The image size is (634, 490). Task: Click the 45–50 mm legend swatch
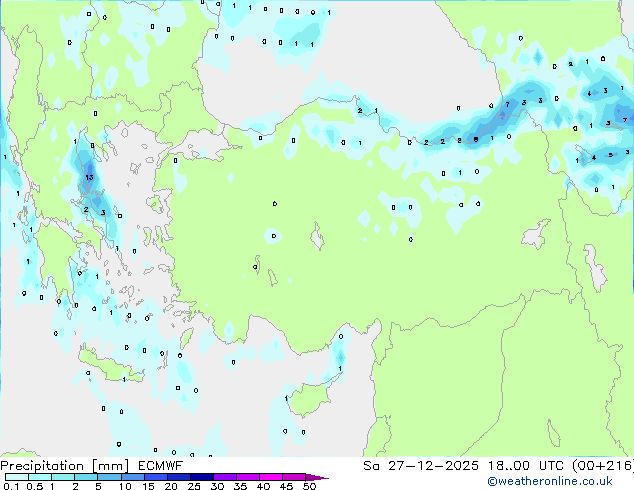[x=294, y=477]
